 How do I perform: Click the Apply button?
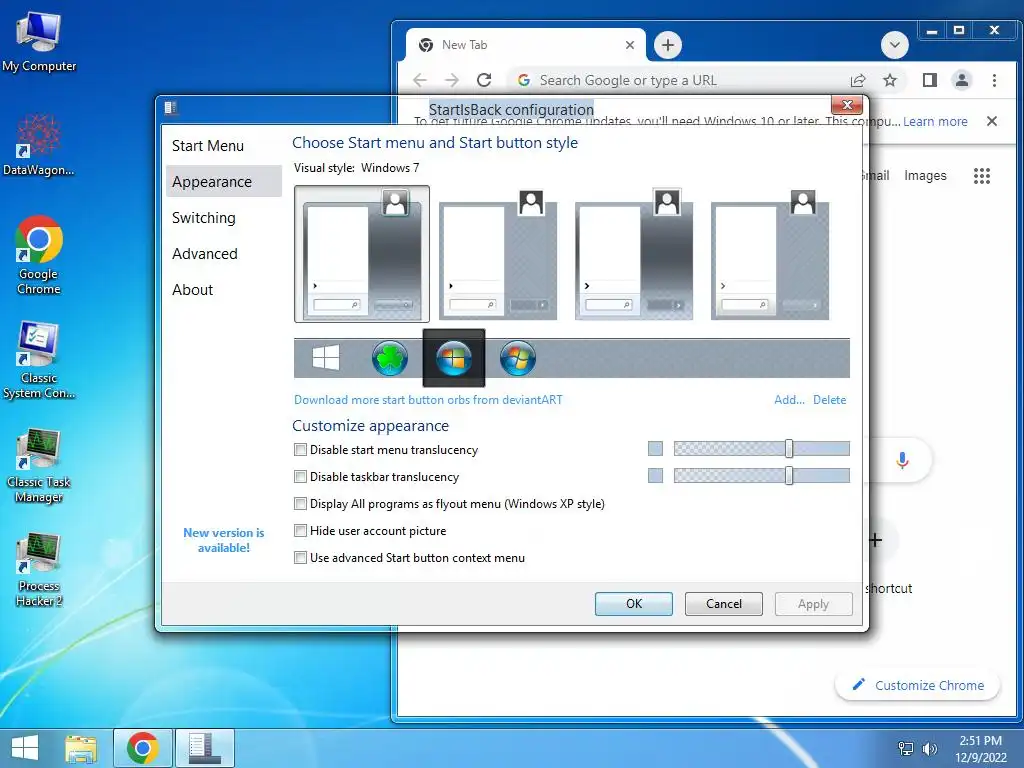[x=813, y=604]
